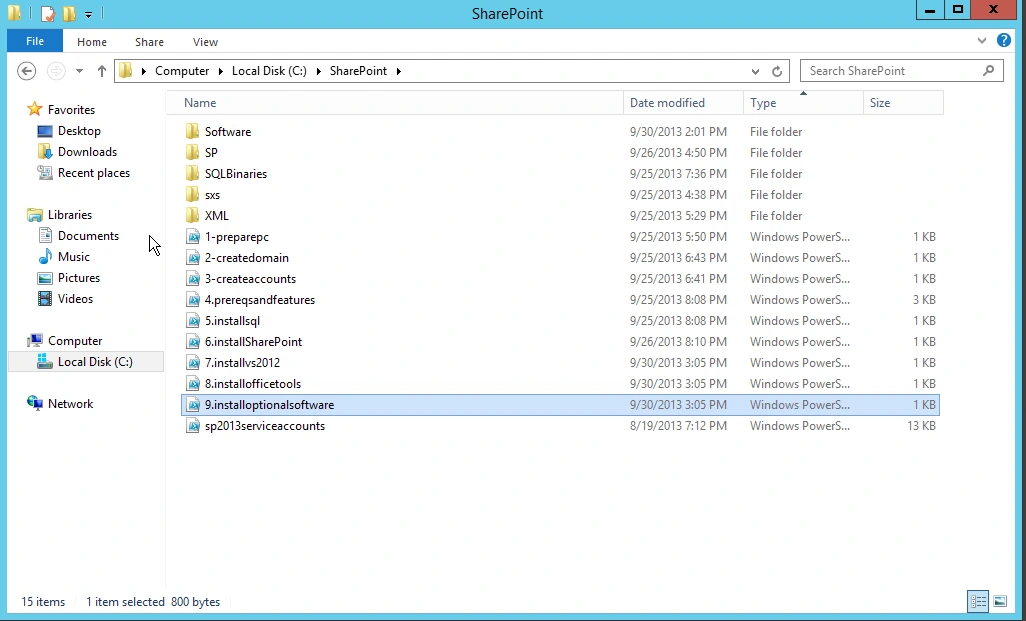Screen dimensions: 1026x621
Task: Click the search magnifier icon
Action: pyautogui.click(x=989, y=71)
